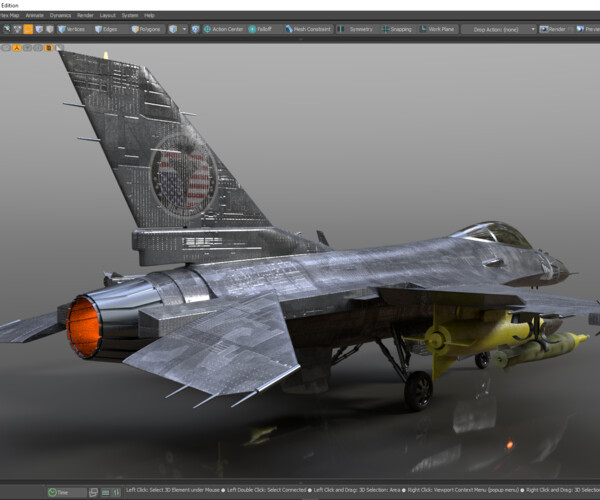Click shield selection icon before Action Center
This screenshot has width=600, height=500.
pyautogui.click(x=196, y=29)
